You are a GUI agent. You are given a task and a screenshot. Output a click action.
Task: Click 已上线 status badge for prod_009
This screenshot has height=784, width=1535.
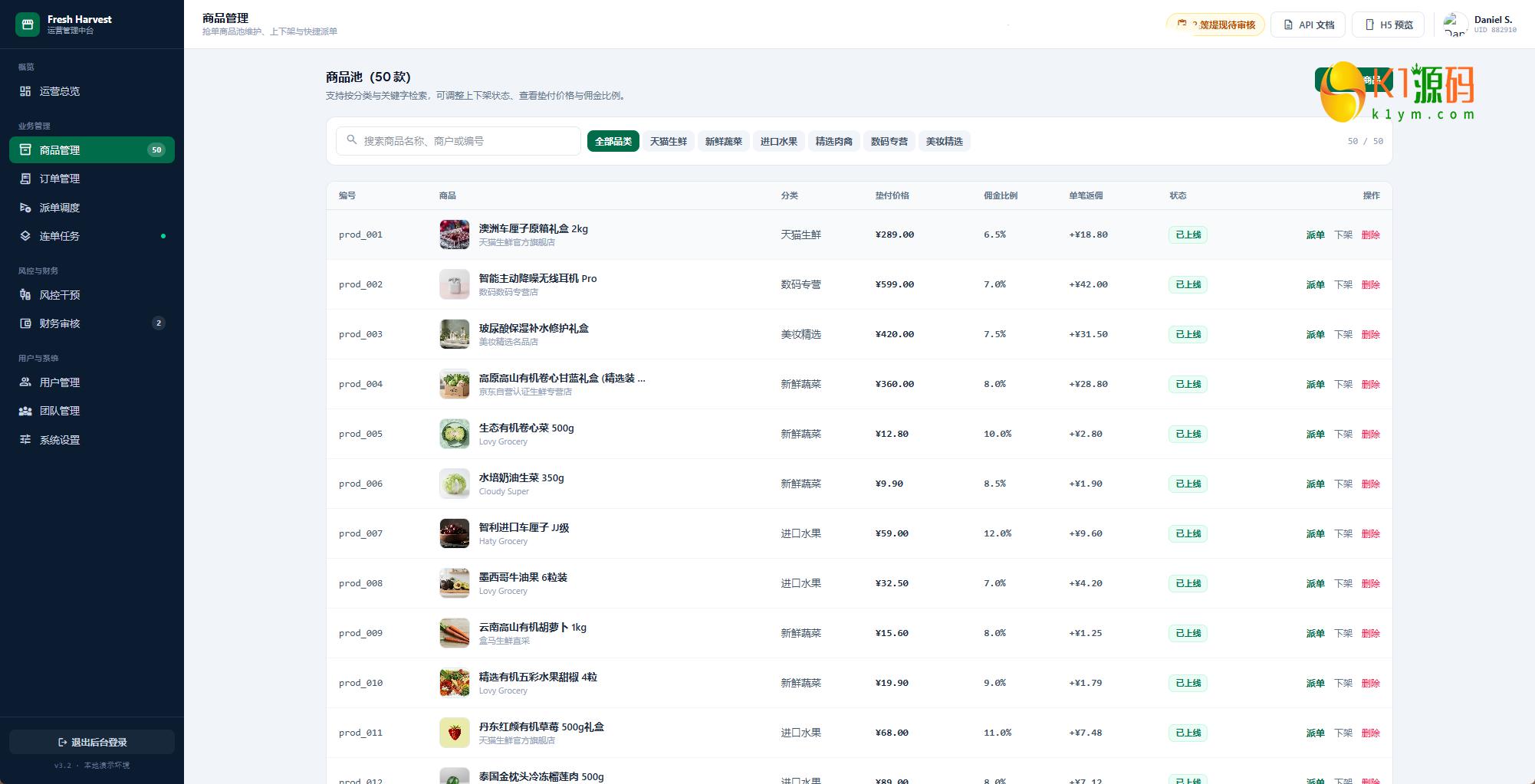click(1188, 633)
